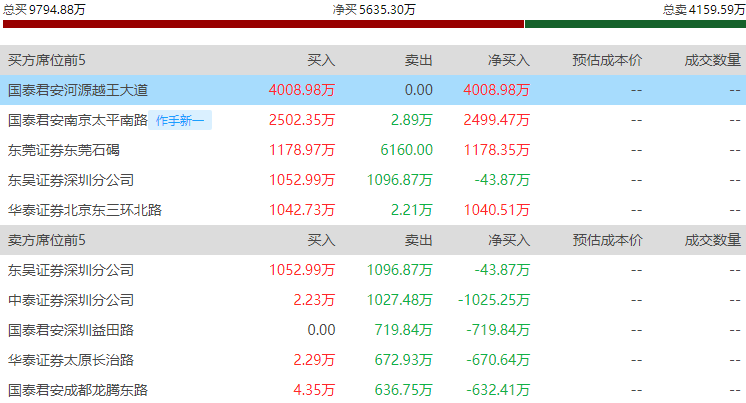Image resolution: width=746 pixels, height=403 pixels.
Task: Click the 1027.48万 sell amount
Action: [x=400, y=300]
